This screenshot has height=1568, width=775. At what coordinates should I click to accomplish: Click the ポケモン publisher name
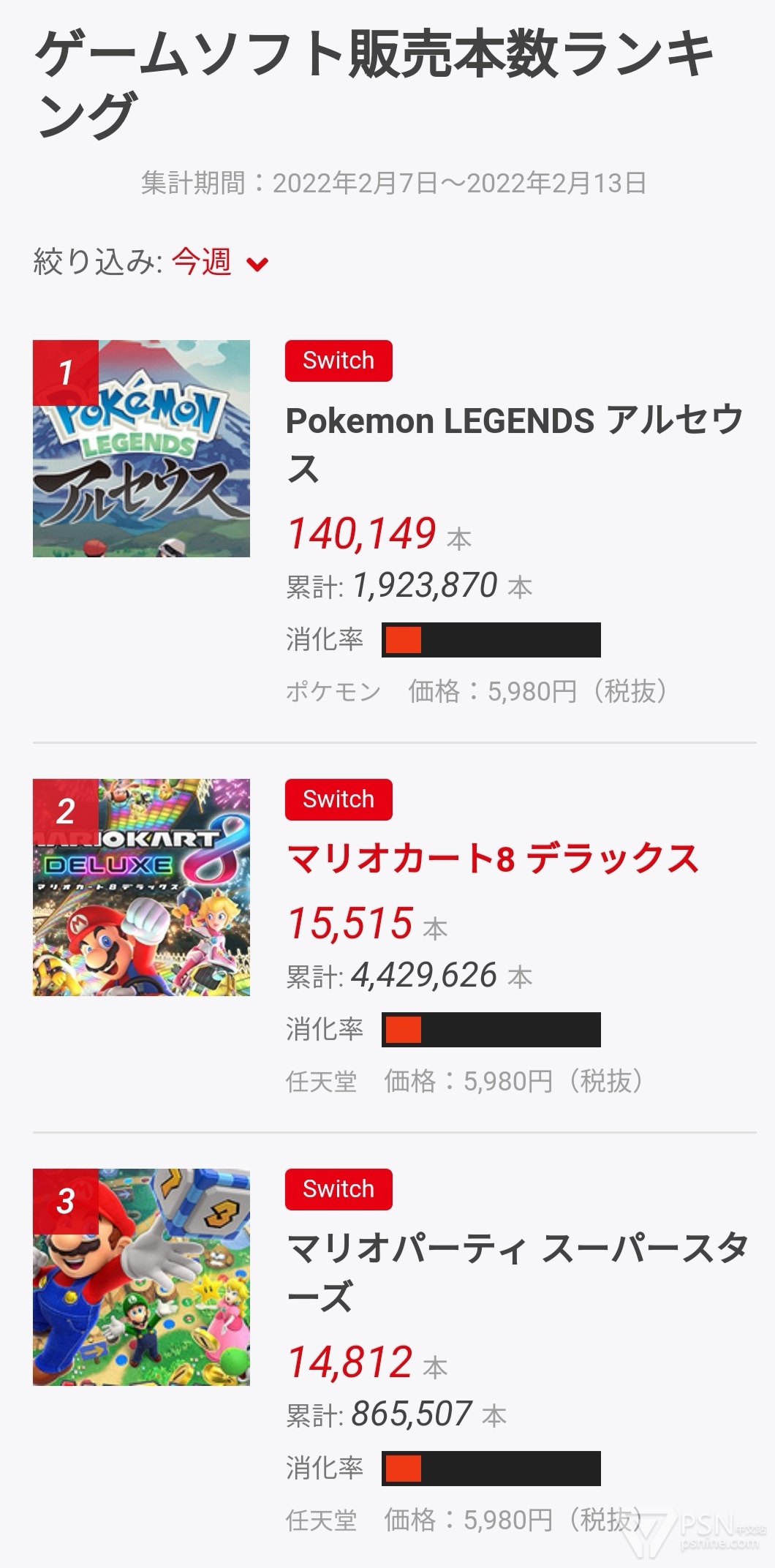click(333, 691)
